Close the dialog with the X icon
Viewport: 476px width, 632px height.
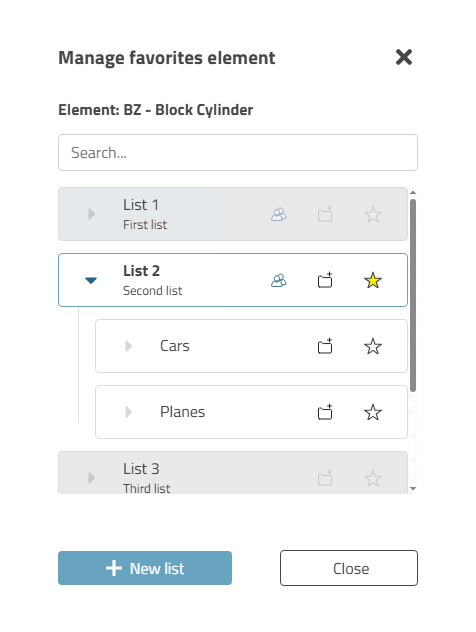[x=404, y=57]
